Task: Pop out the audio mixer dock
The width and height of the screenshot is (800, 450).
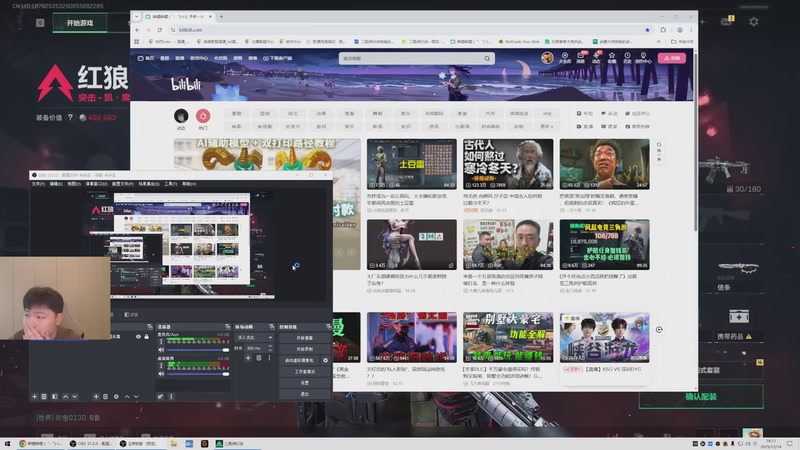Action: pos(228,327)
